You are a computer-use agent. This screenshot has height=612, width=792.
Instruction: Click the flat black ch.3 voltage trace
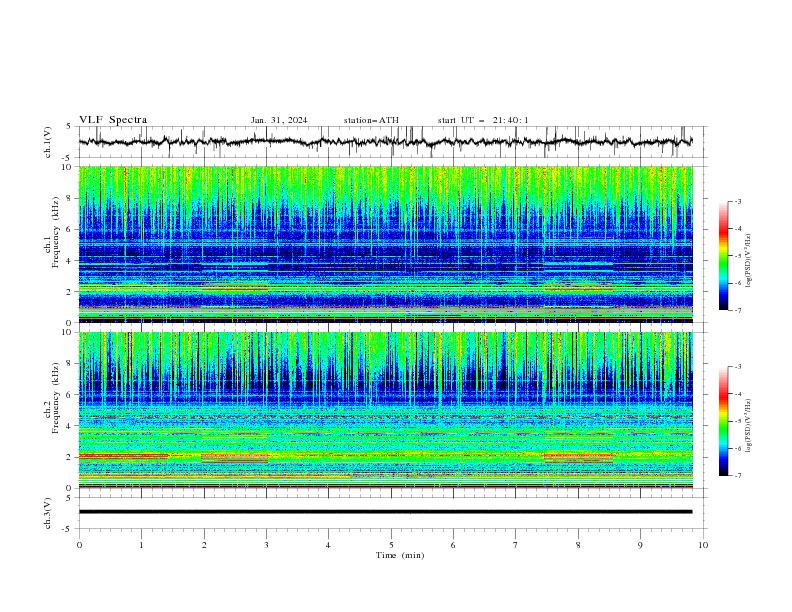[385, 512]
